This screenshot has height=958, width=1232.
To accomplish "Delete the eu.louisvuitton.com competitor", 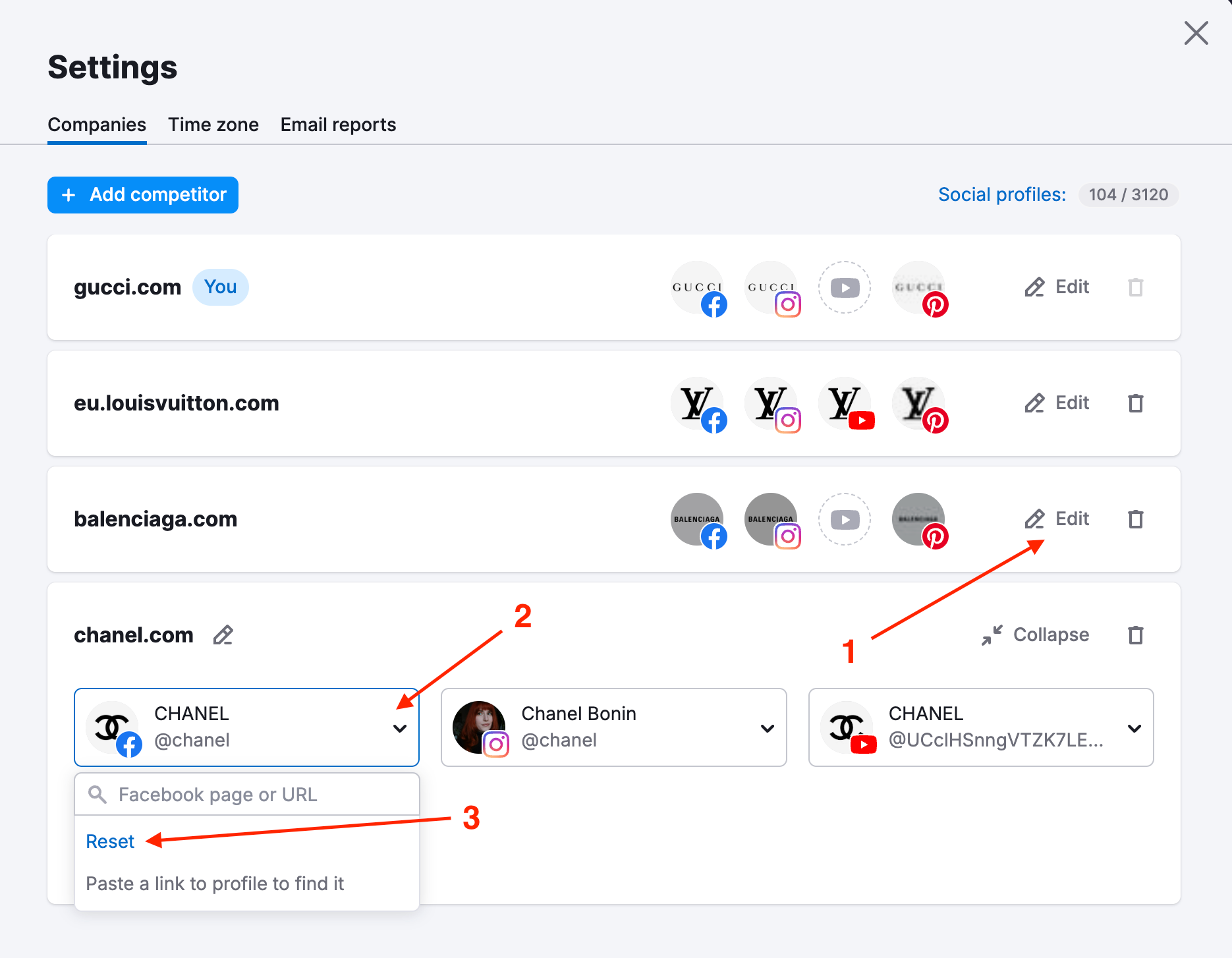I will [x=1136, y=403].
